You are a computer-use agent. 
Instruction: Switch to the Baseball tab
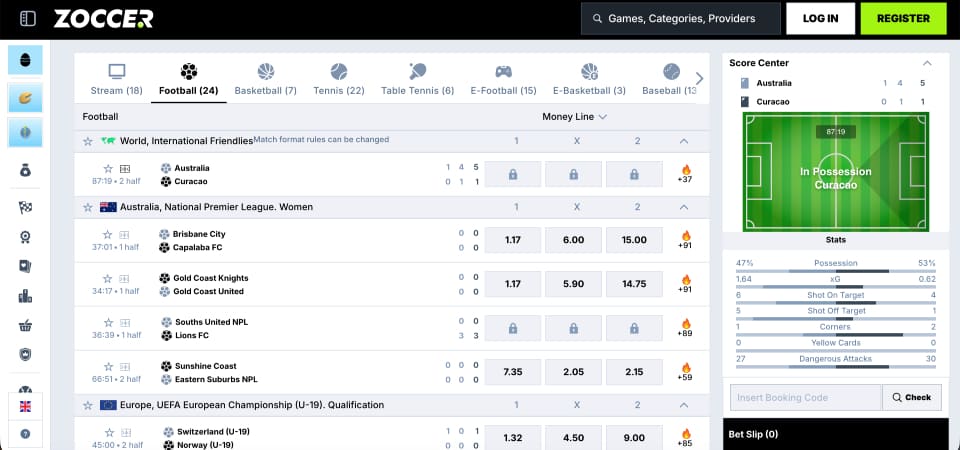point(669,80)
